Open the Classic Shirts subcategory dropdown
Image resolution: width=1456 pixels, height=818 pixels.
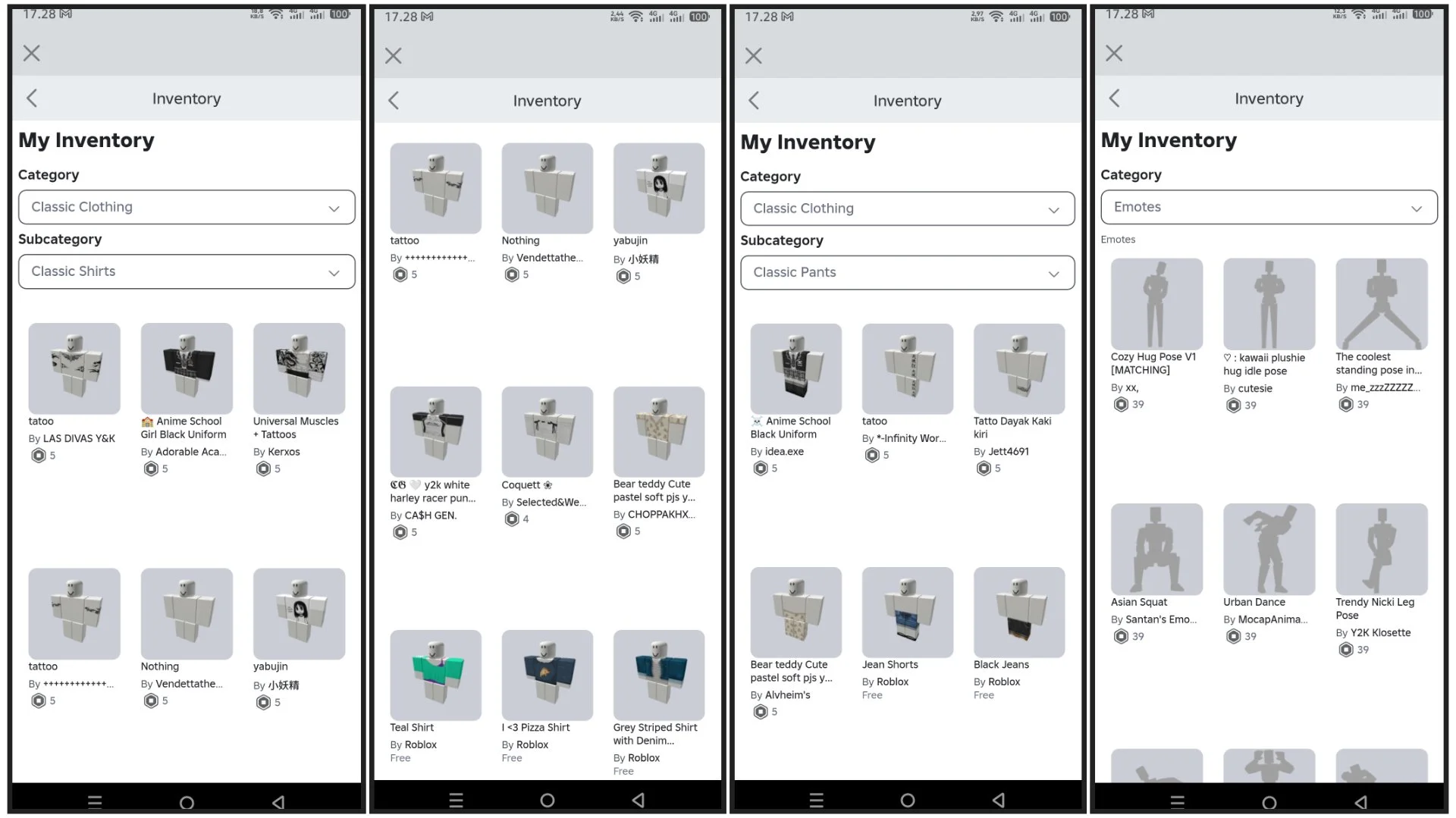[187, 271]
